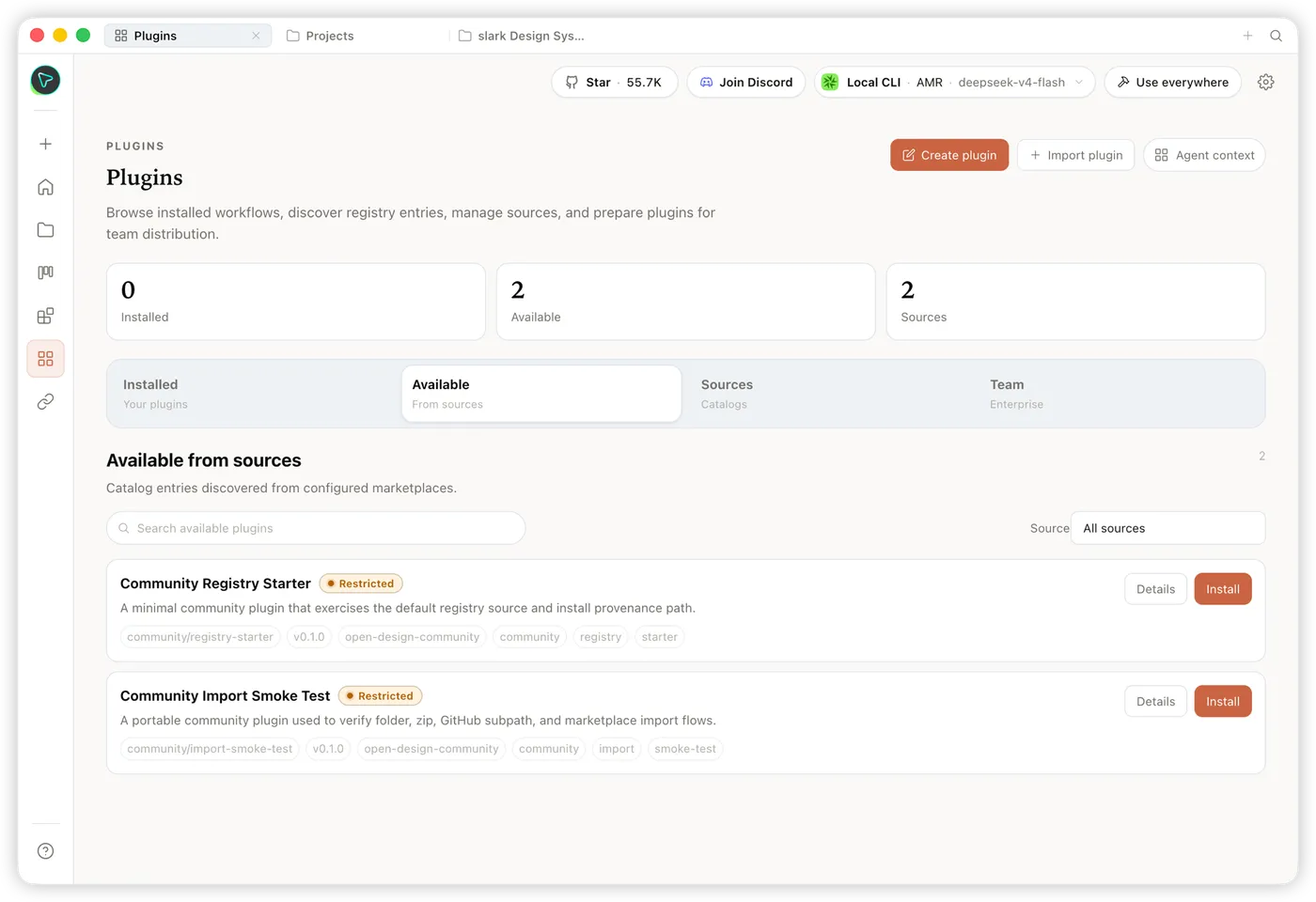This screenshot has width=1316, height=902.
Task: Switch to the Plugins window tab
Action: (188, 36)
